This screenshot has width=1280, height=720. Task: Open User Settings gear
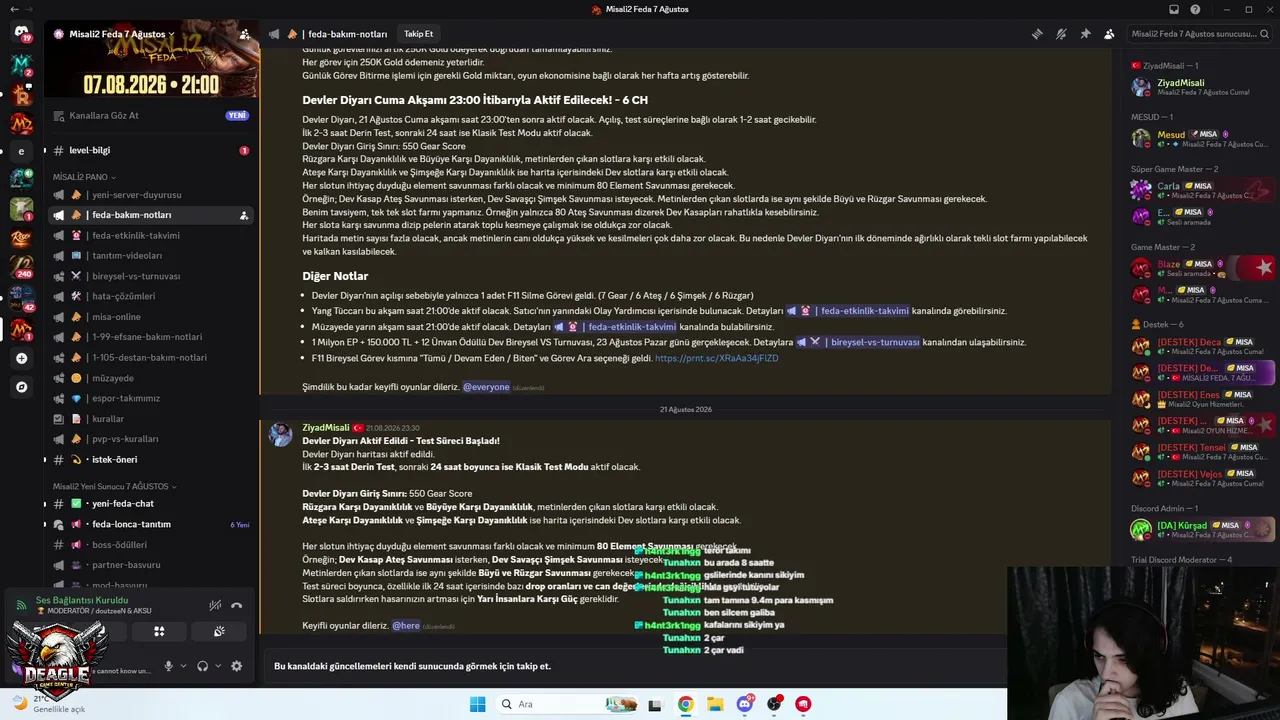point(236,666)
